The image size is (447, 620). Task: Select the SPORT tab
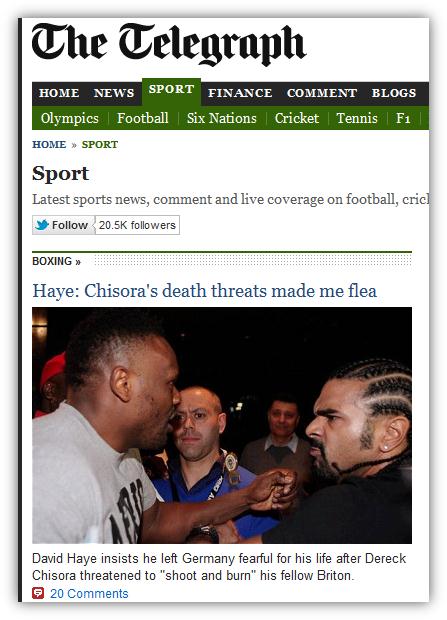point(171,89)
